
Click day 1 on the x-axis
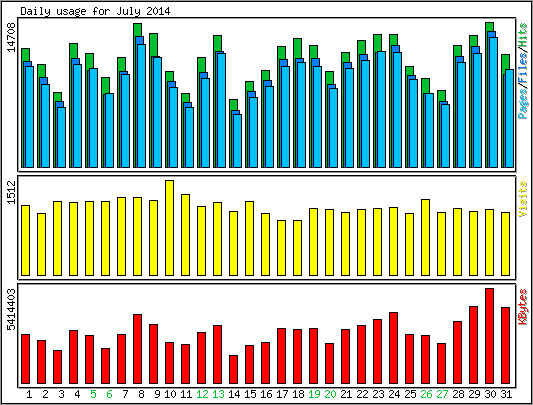(x=29, y=394)
